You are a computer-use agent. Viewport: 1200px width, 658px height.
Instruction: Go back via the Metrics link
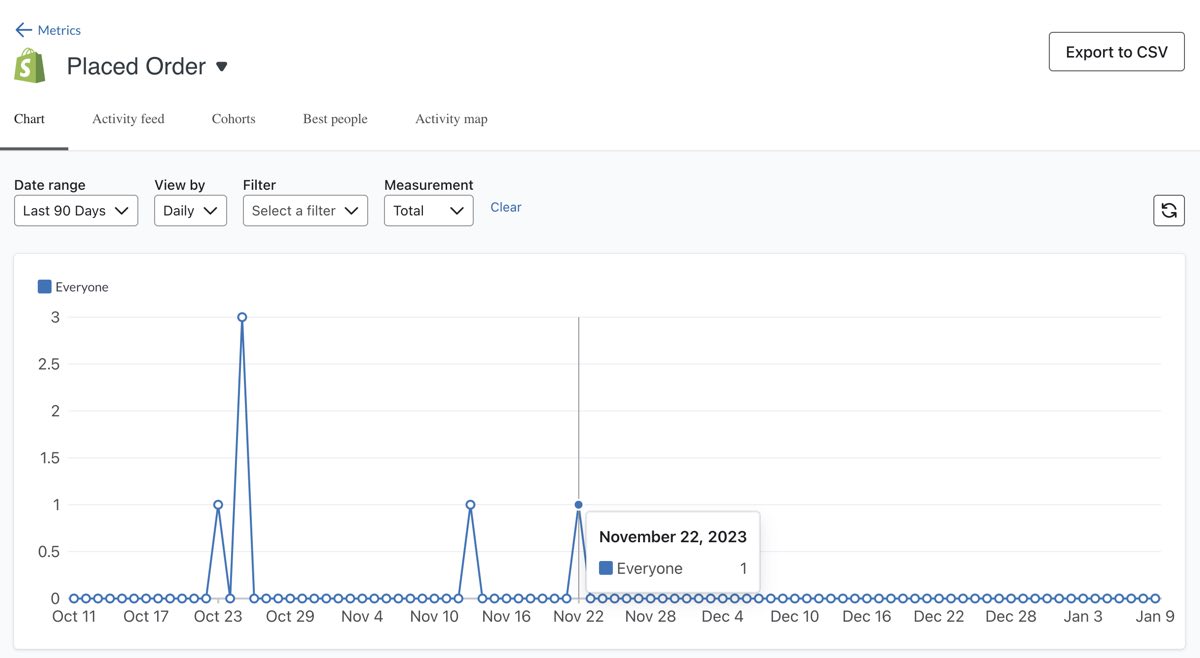click(59, 30)
